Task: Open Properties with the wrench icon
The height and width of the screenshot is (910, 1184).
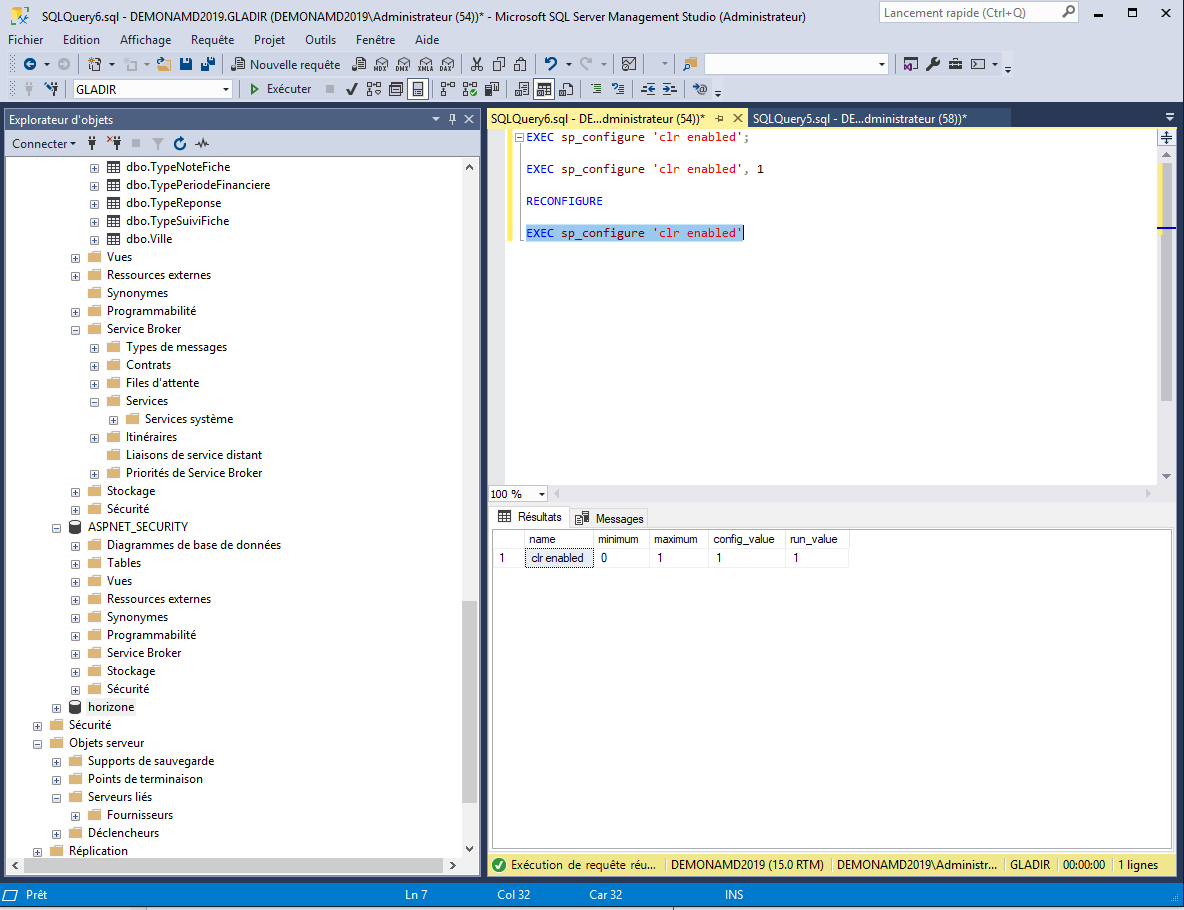Action: pyautogui.click(x=933, y=64)
